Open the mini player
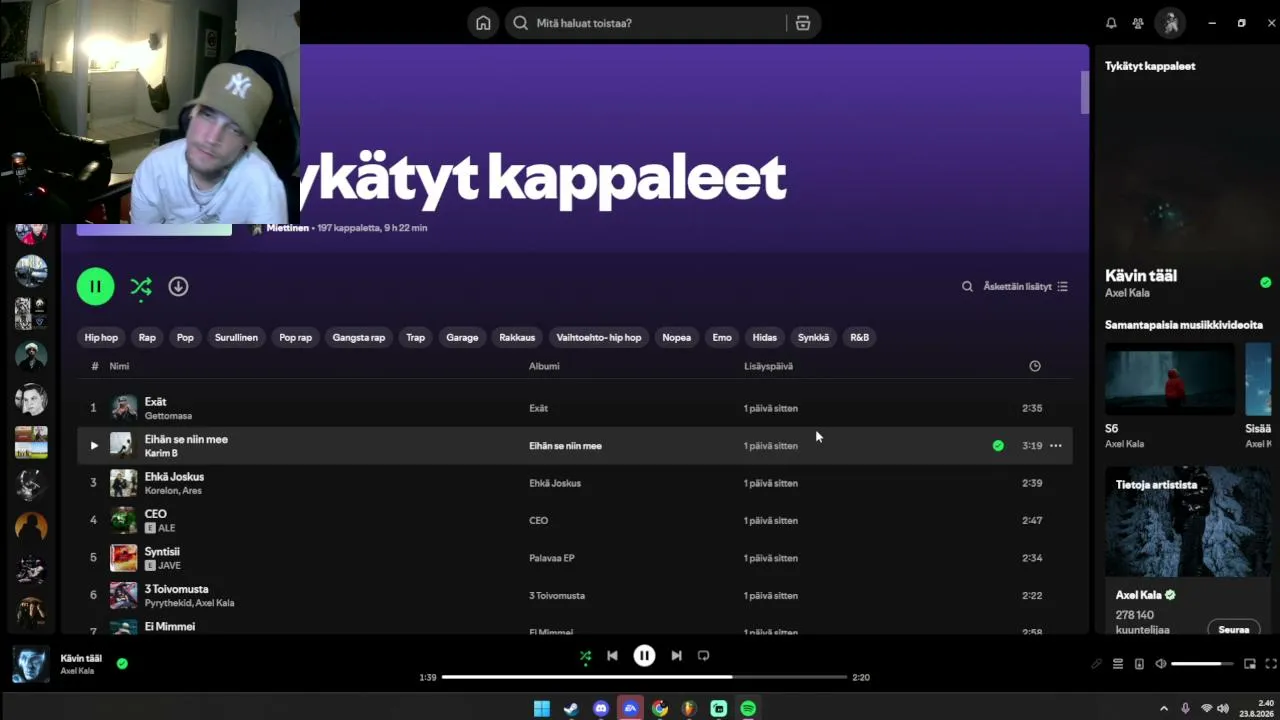 (x=1250, y=664)
